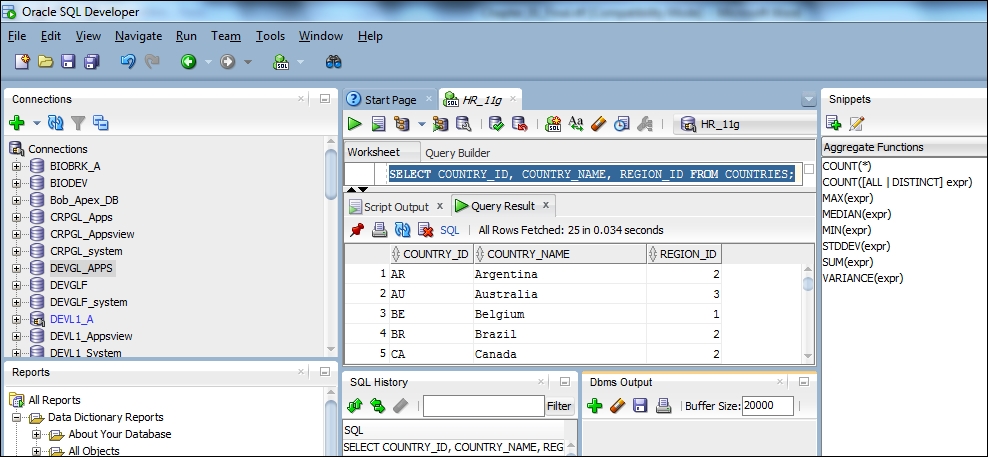Click the SQL Tuning Advisor icon
This screenshot has width=988, height=457.
pyautogui.click(x=464, y=124)
